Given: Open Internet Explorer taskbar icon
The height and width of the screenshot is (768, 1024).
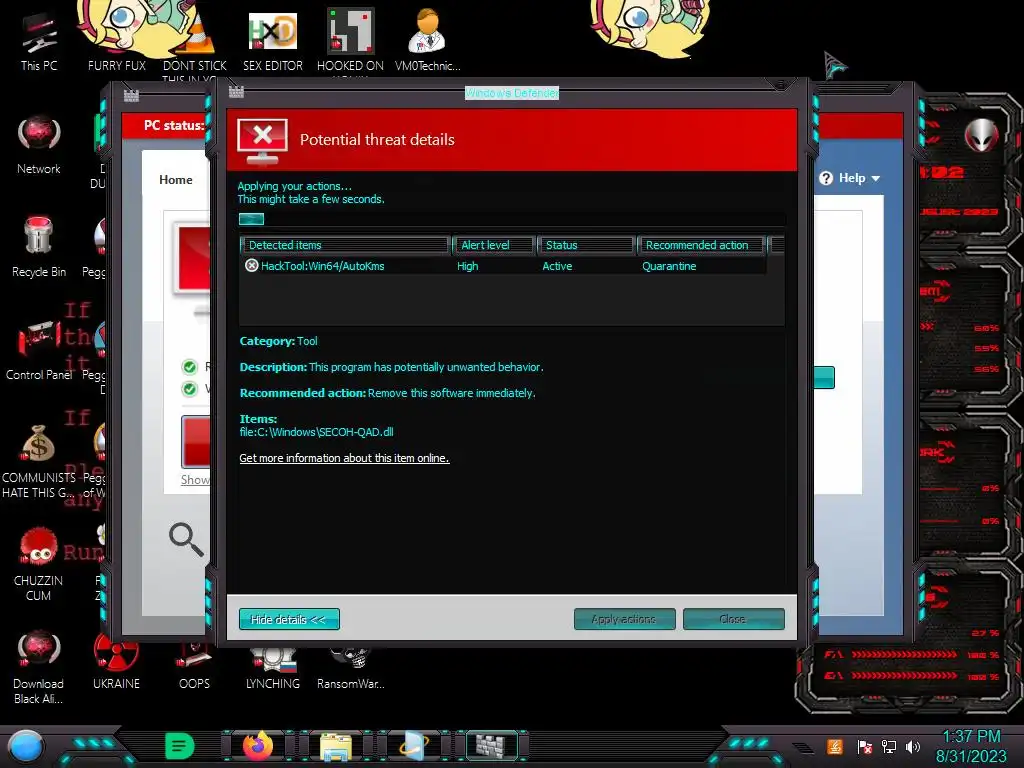Looking at the screenshot, I should 413,746.
